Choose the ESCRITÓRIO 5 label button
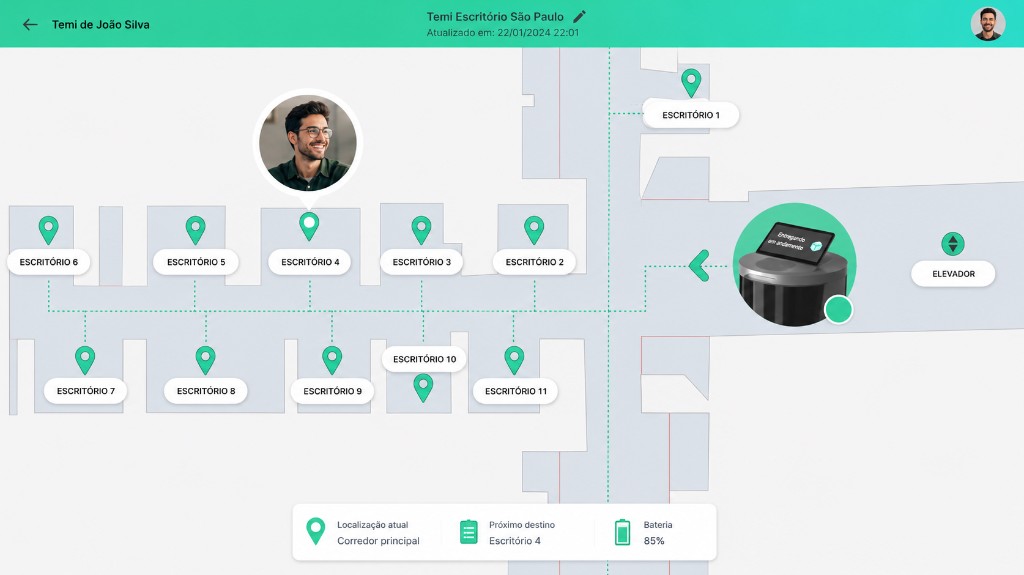1024x575 pixels. coord(196,262)
